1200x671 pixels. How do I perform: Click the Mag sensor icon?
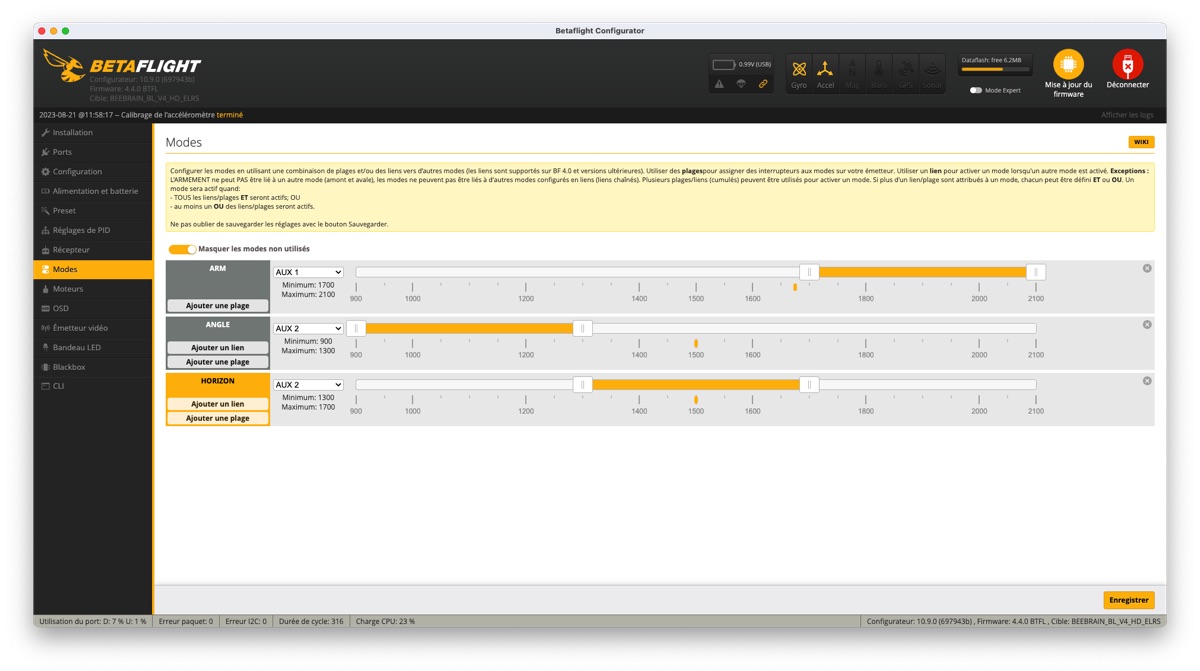pos(852,73)
